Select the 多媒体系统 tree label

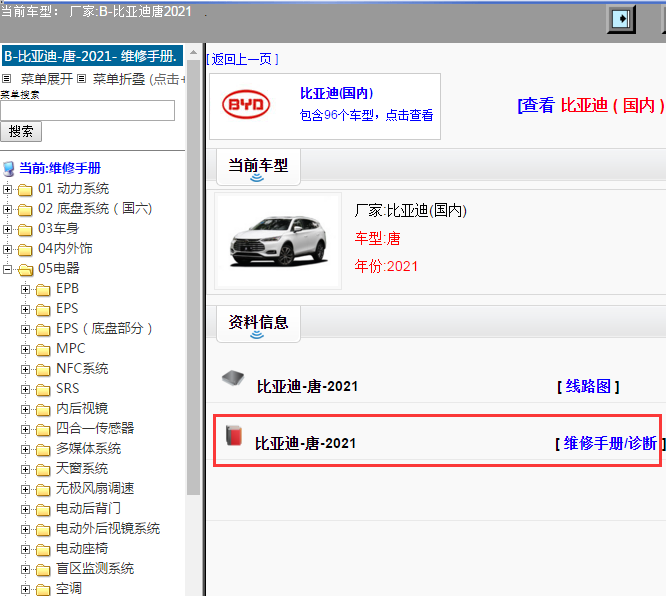88,449
